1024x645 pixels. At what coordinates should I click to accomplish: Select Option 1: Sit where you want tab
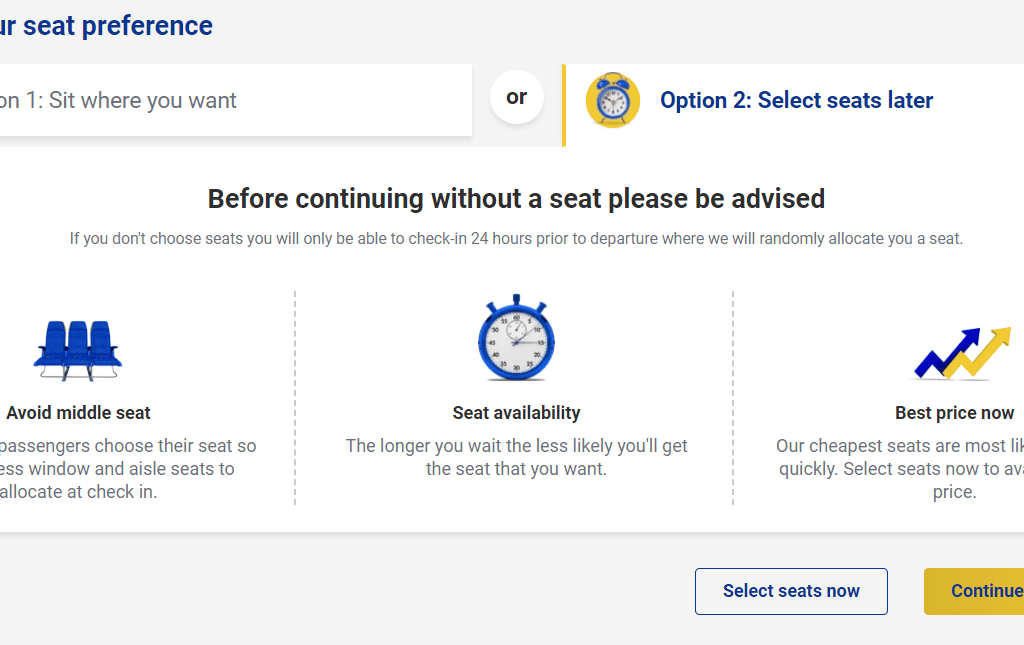(235, 100)
